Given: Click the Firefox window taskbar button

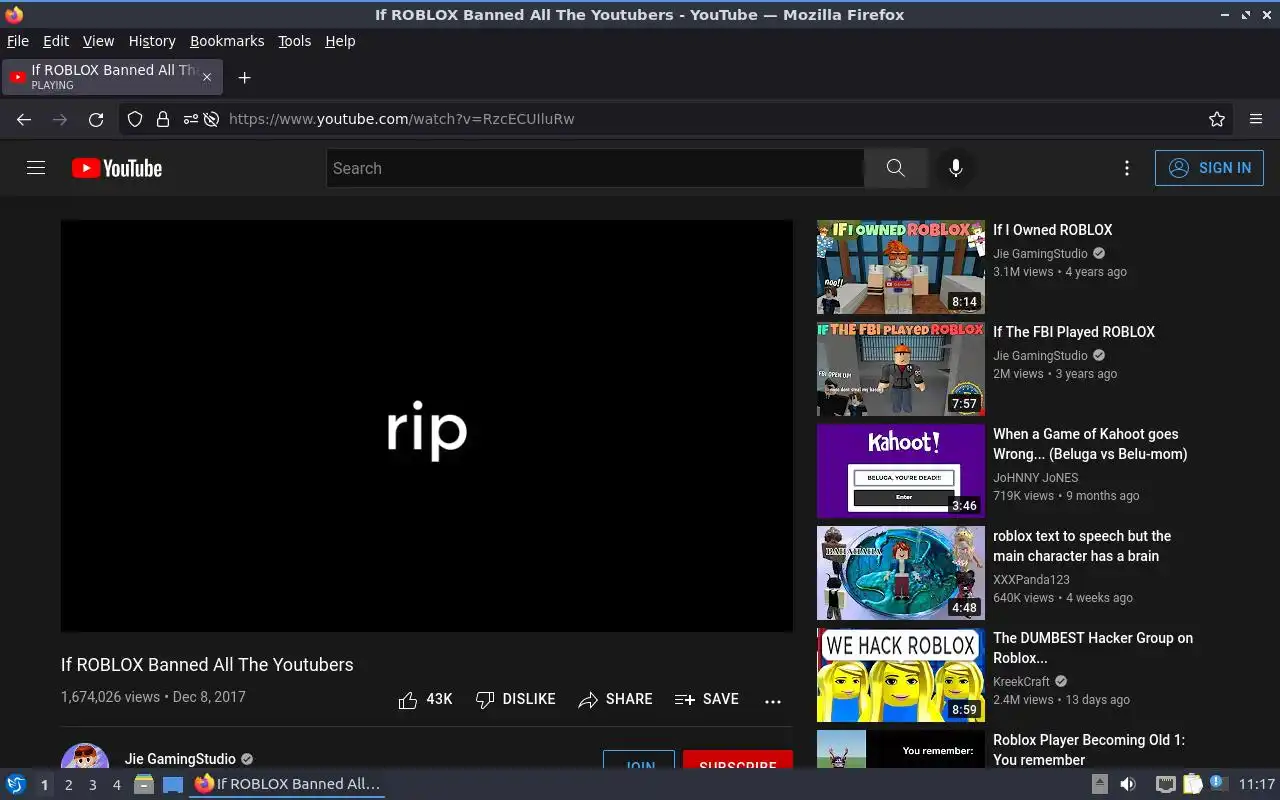Looking at the screenshot, I should pyautogui.click(x=288, y=785).
